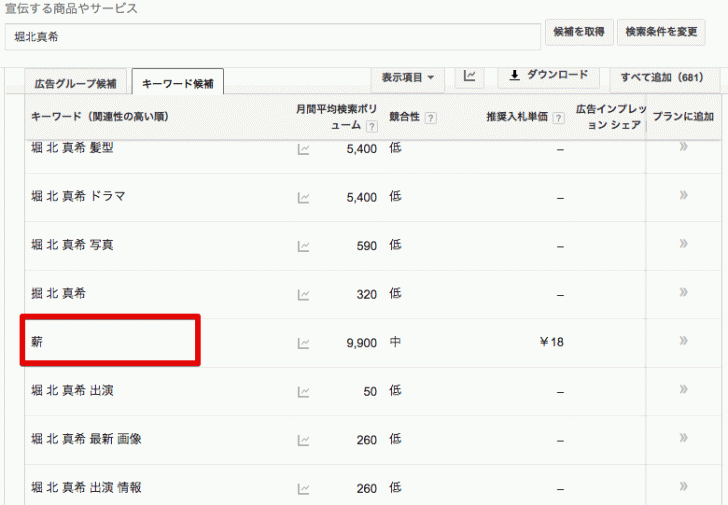Image resolution: width=728 pixels, height=505 pixels.
Task: Click help icon under 月間平均検索ボリューム header
Action: (x=371, y=127)
